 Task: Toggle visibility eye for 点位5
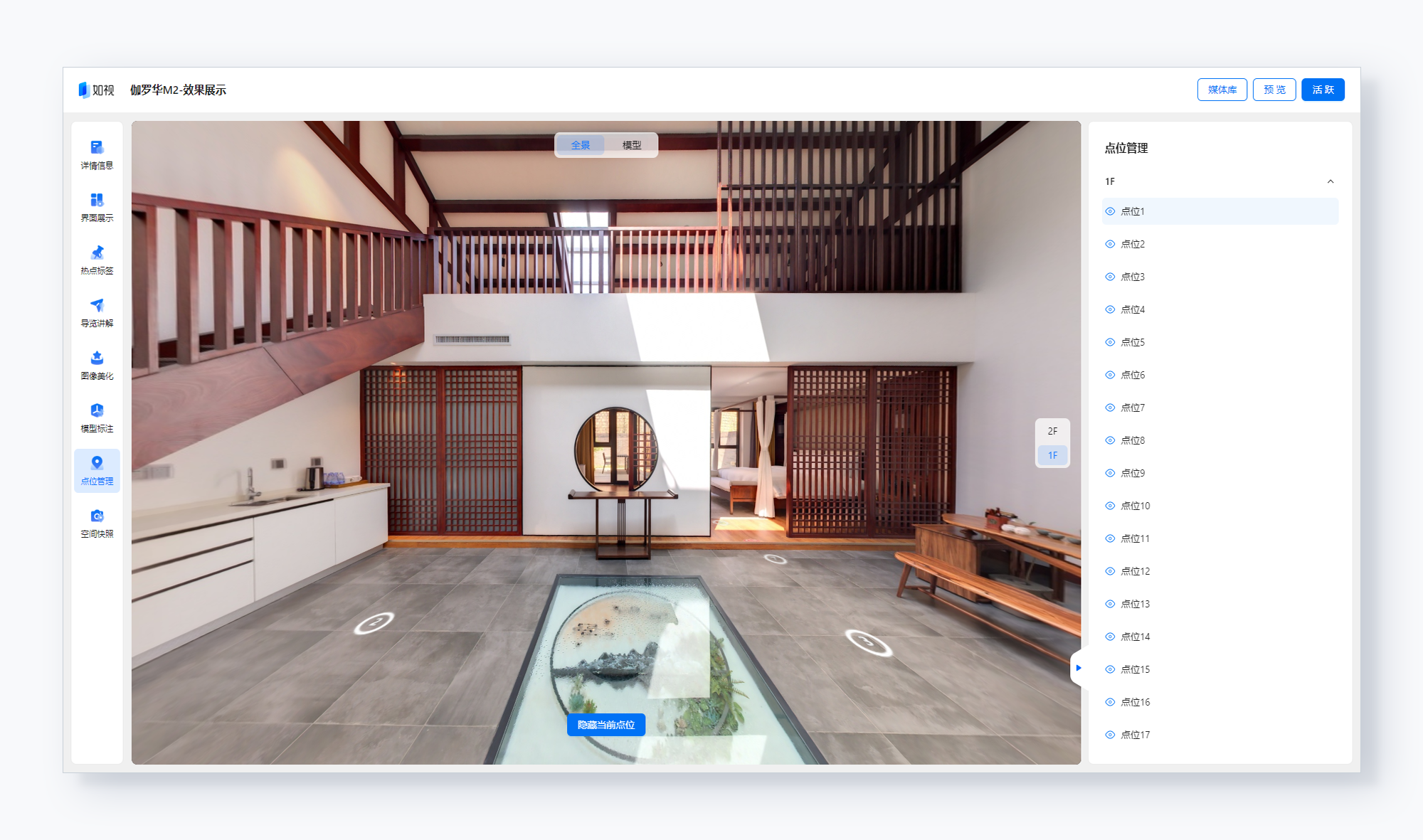tap(1110, 342)
